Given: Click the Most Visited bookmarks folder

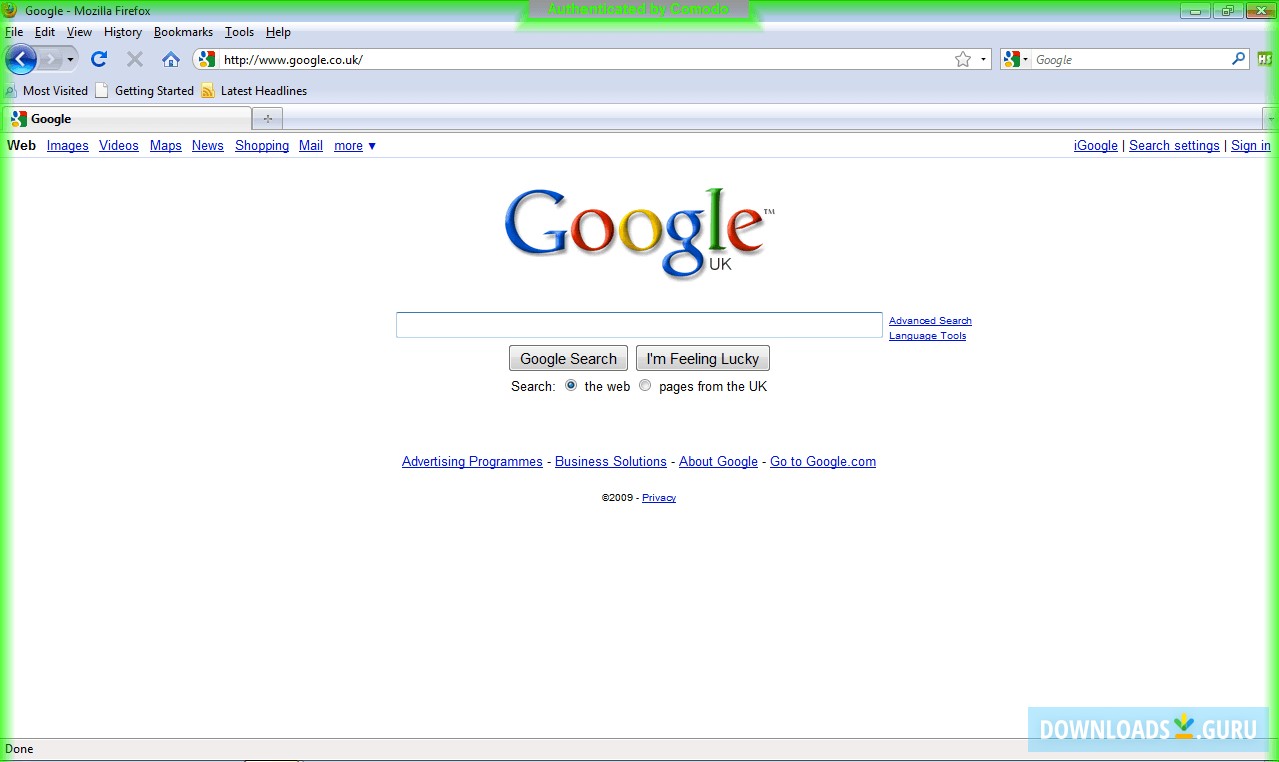Looking at the screenshot, I should 46,90.
